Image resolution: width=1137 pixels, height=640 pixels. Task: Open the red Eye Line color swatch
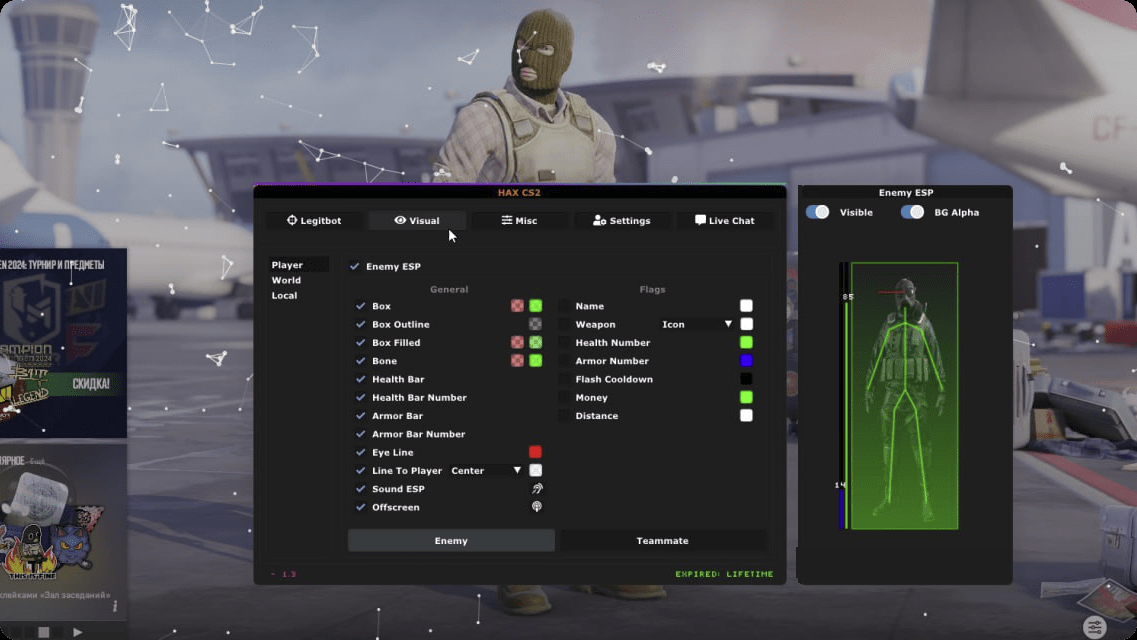(x=535, y=453)
